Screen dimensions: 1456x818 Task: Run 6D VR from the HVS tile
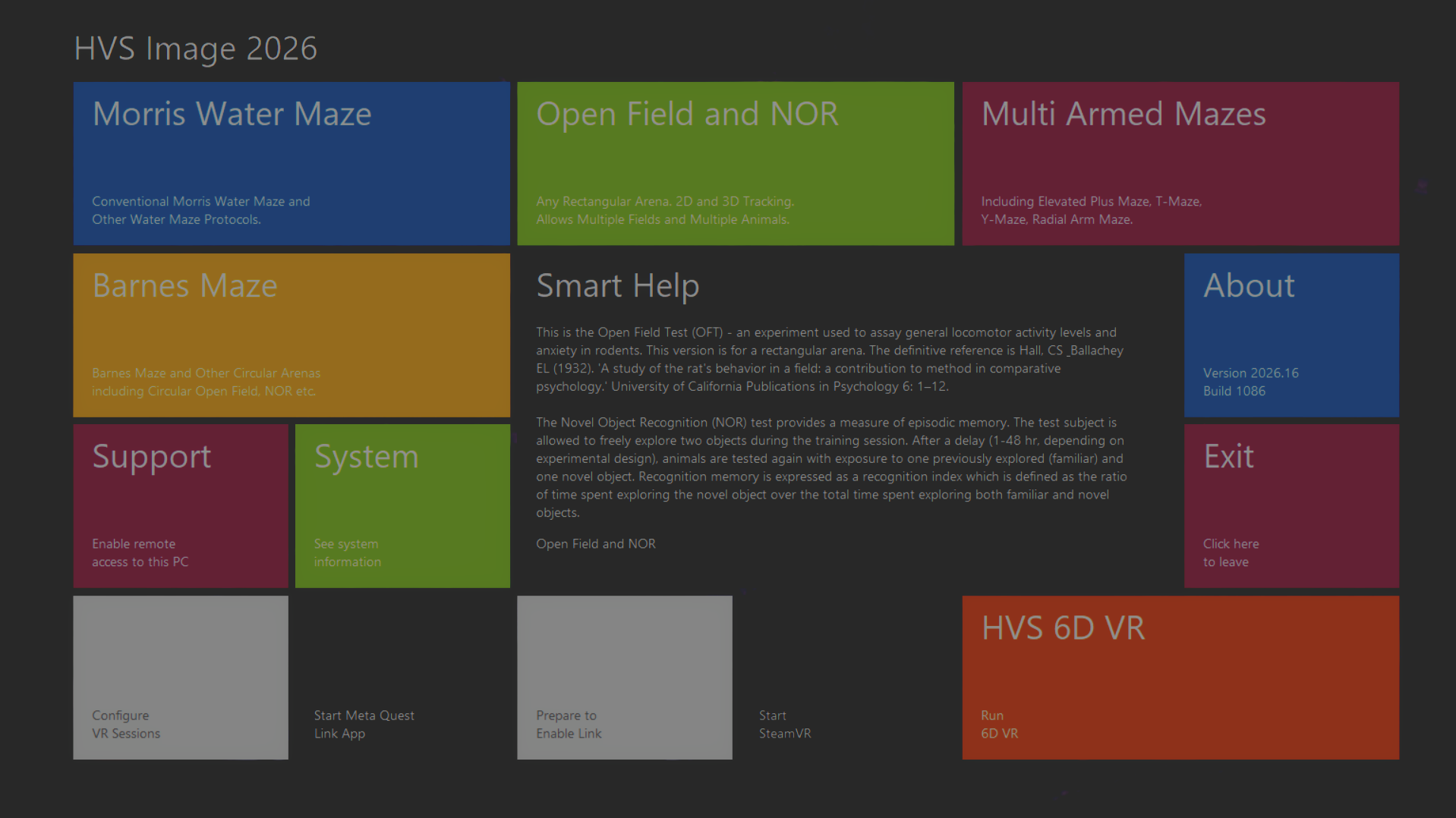point(1179,677)
